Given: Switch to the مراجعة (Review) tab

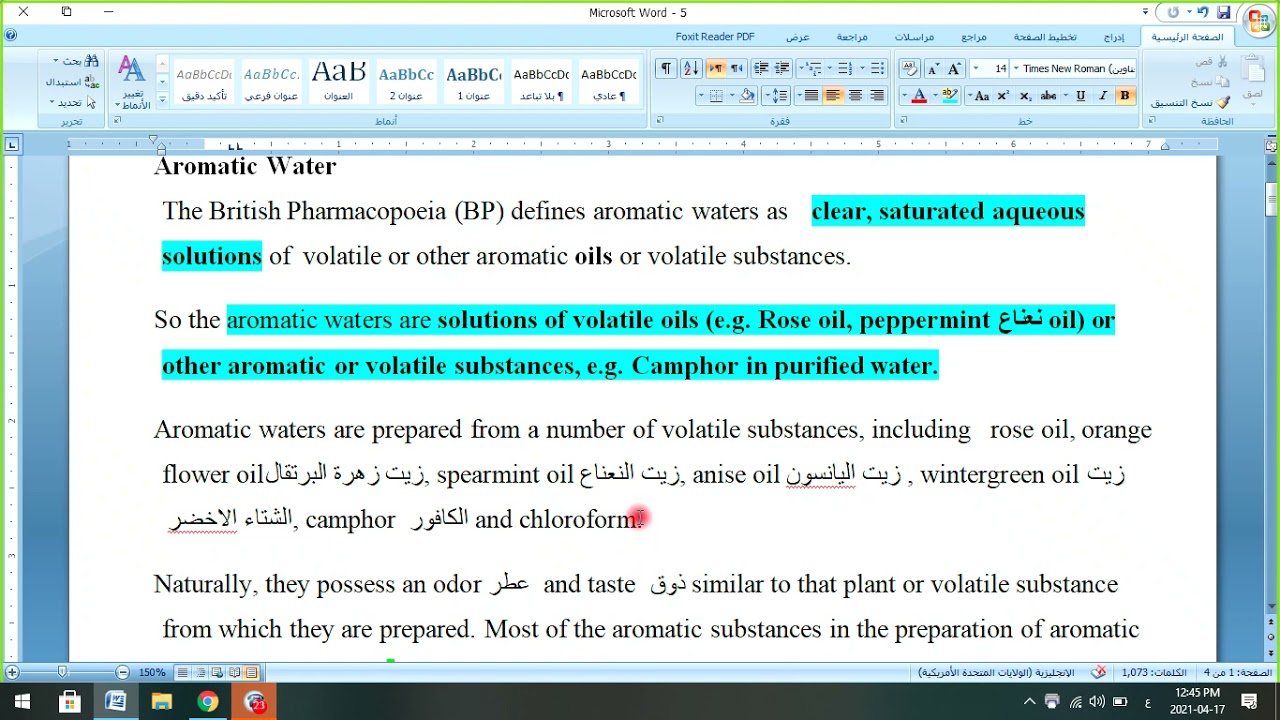Looking at the screenshot, I should pyautogui.click(x=852, y=37).
